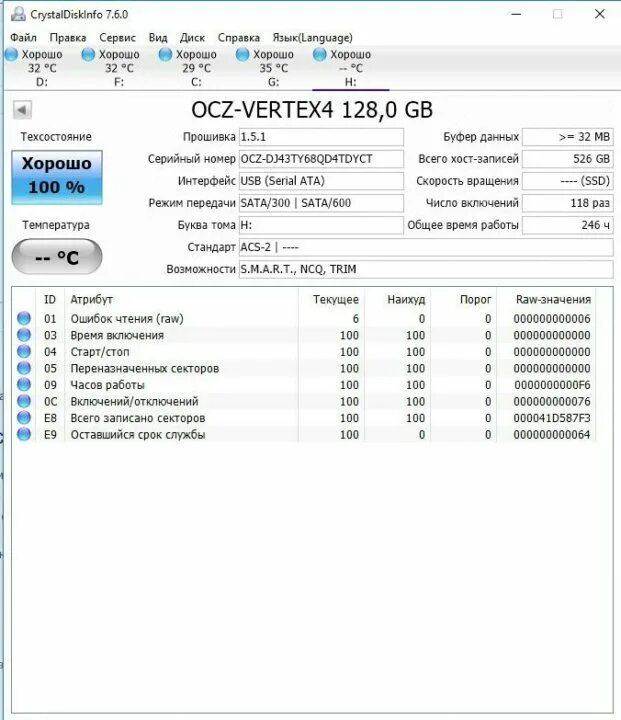Select disk G: status orb
621x720 pixels.
click(x=243, y=54)
